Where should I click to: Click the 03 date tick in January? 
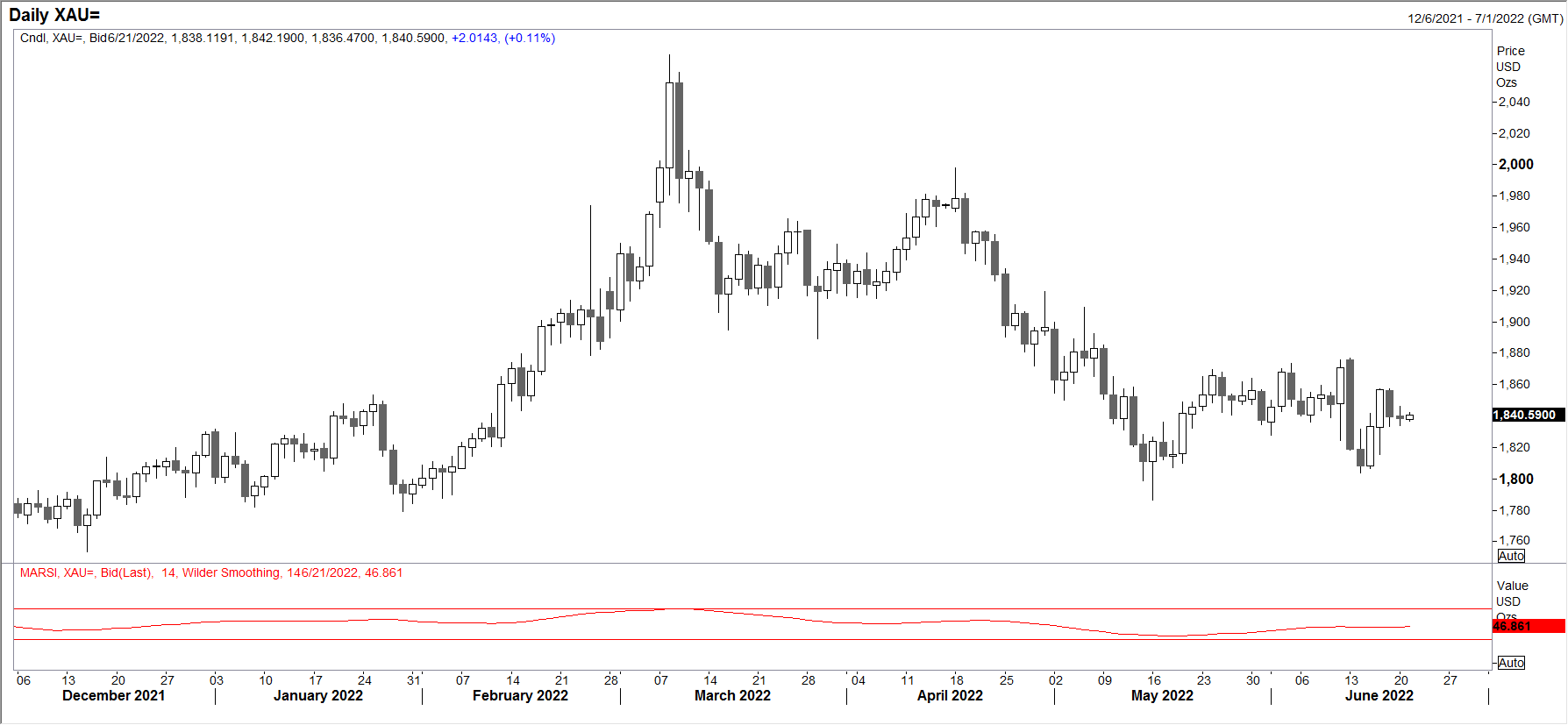tap(217, 680)
